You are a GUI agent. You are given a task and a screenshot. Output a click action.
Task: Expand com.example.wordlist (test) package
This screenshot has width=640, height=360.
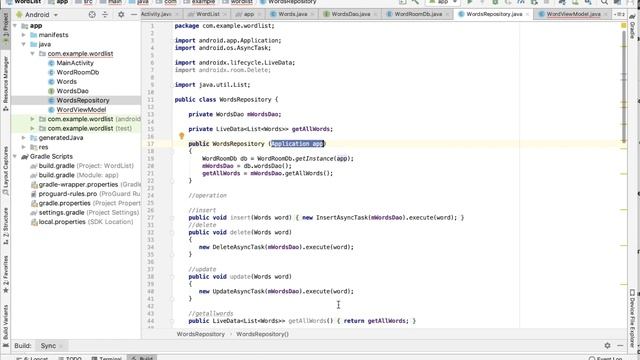tap(33, 129)
